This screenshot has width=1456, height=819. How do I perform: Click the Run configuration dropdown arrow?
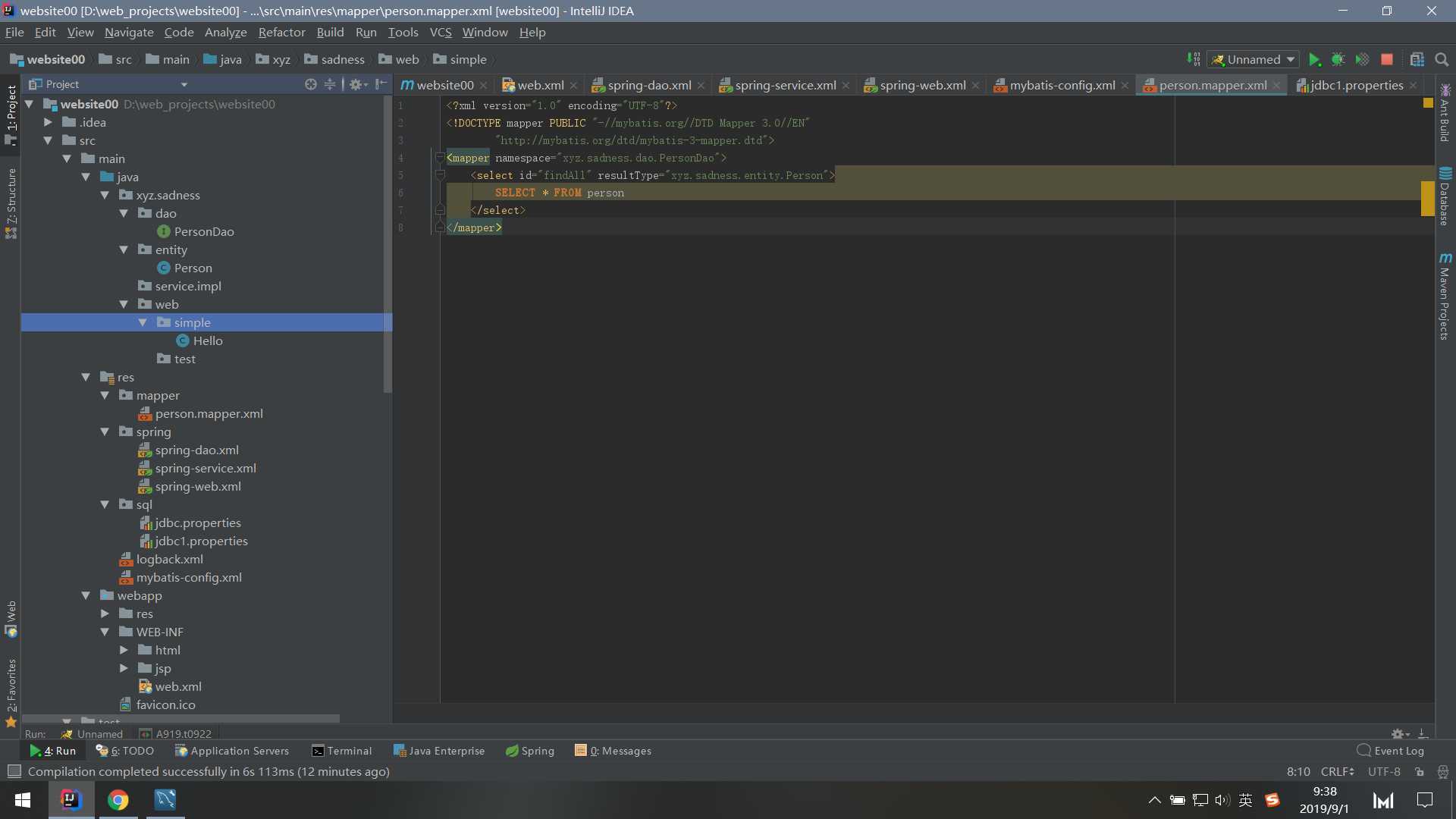(x=1289, y=59)
